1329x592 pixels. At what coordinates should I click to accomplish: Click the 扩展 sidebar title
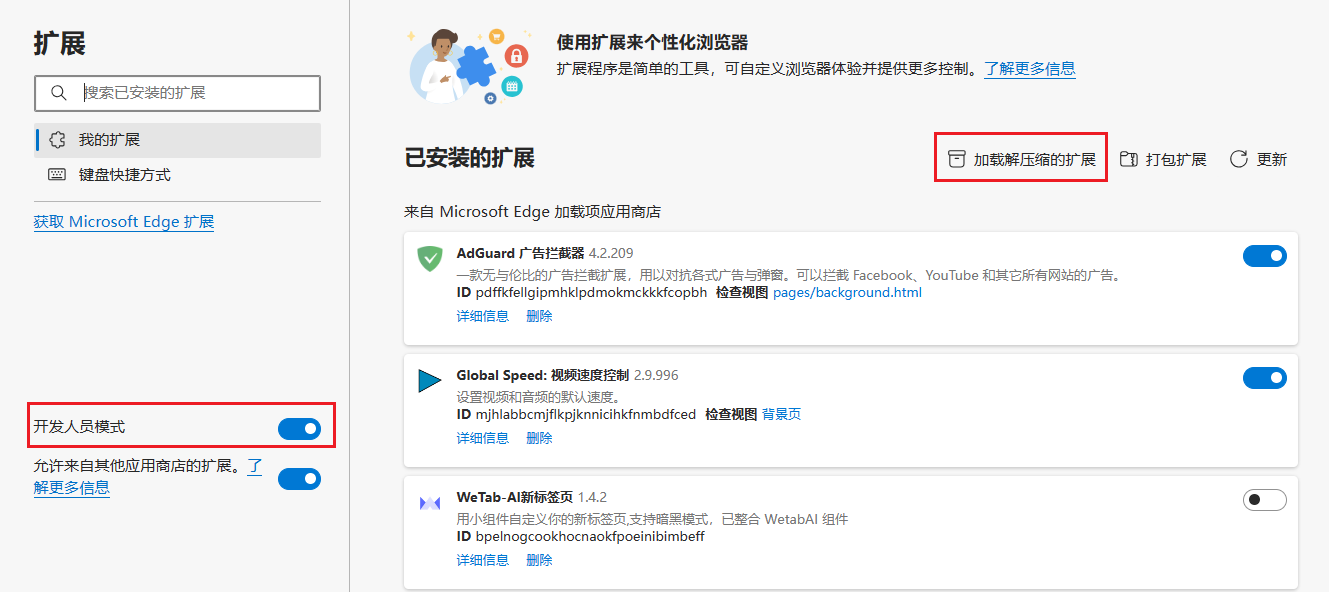[x=60, y=43]
